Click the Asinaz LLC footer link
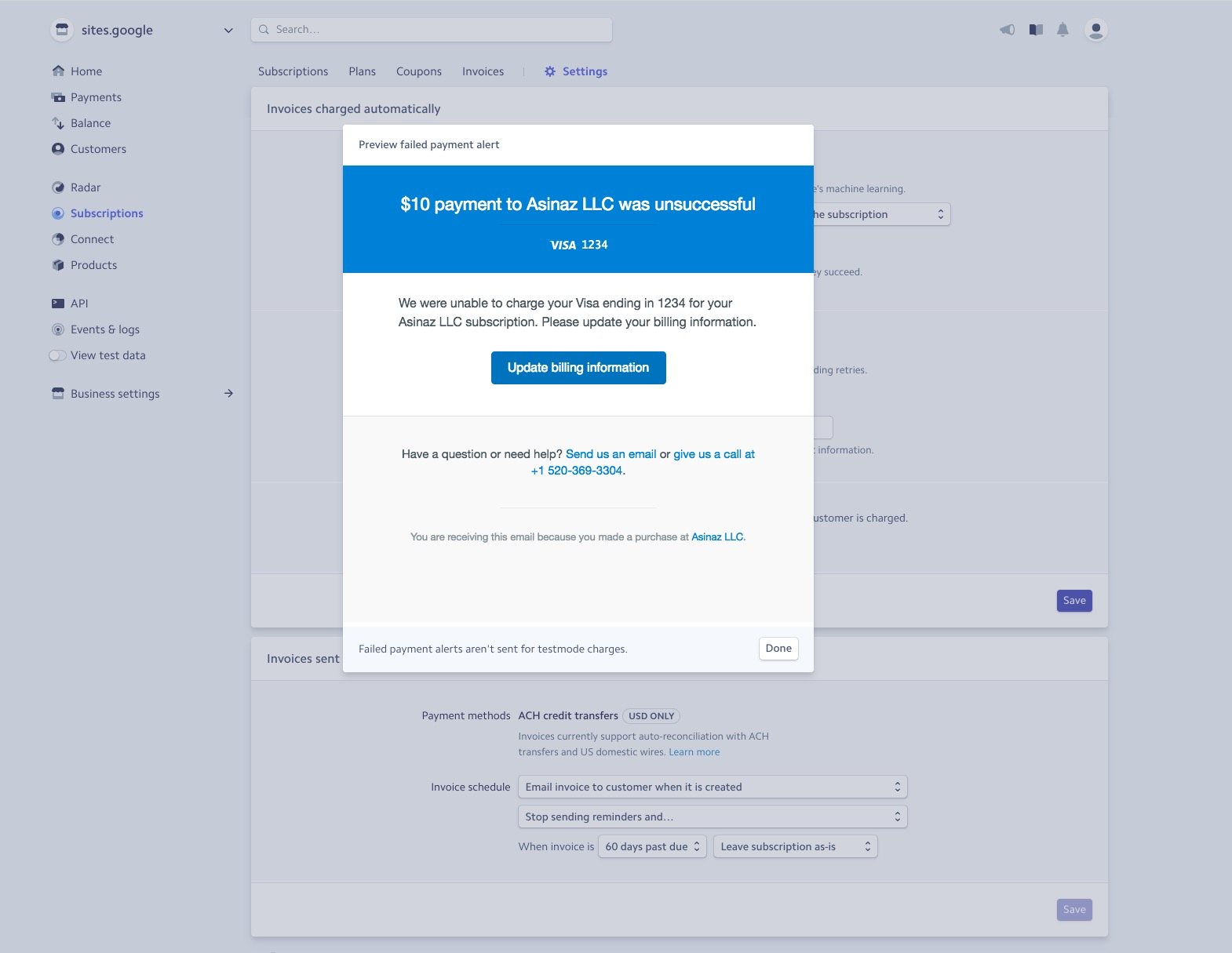 pyautogui.click(x=717, y=537)
